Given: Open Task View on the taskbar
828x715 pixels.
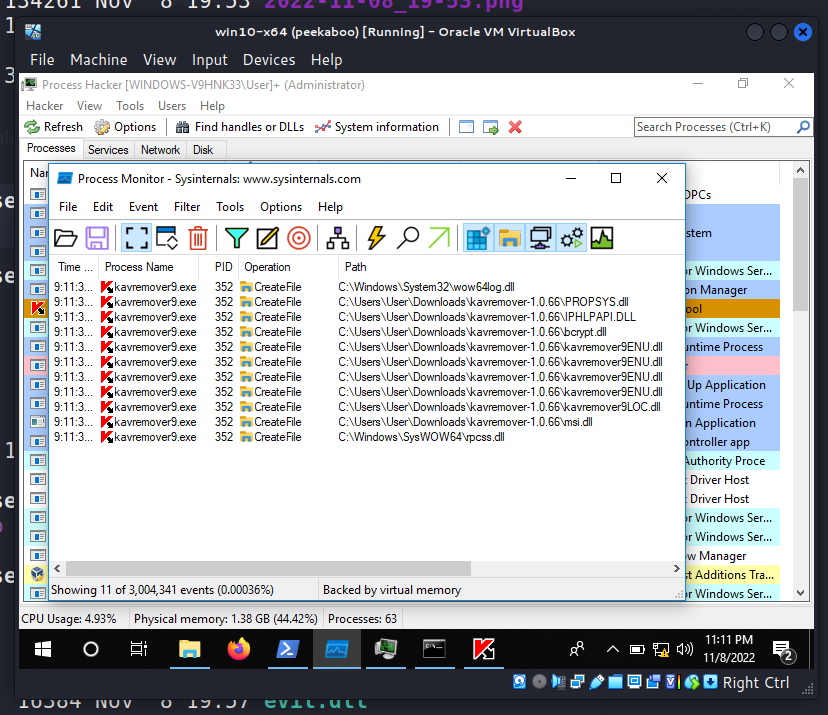Looking at the screenshot, I should pyautogui.click(x=139, y=649).
